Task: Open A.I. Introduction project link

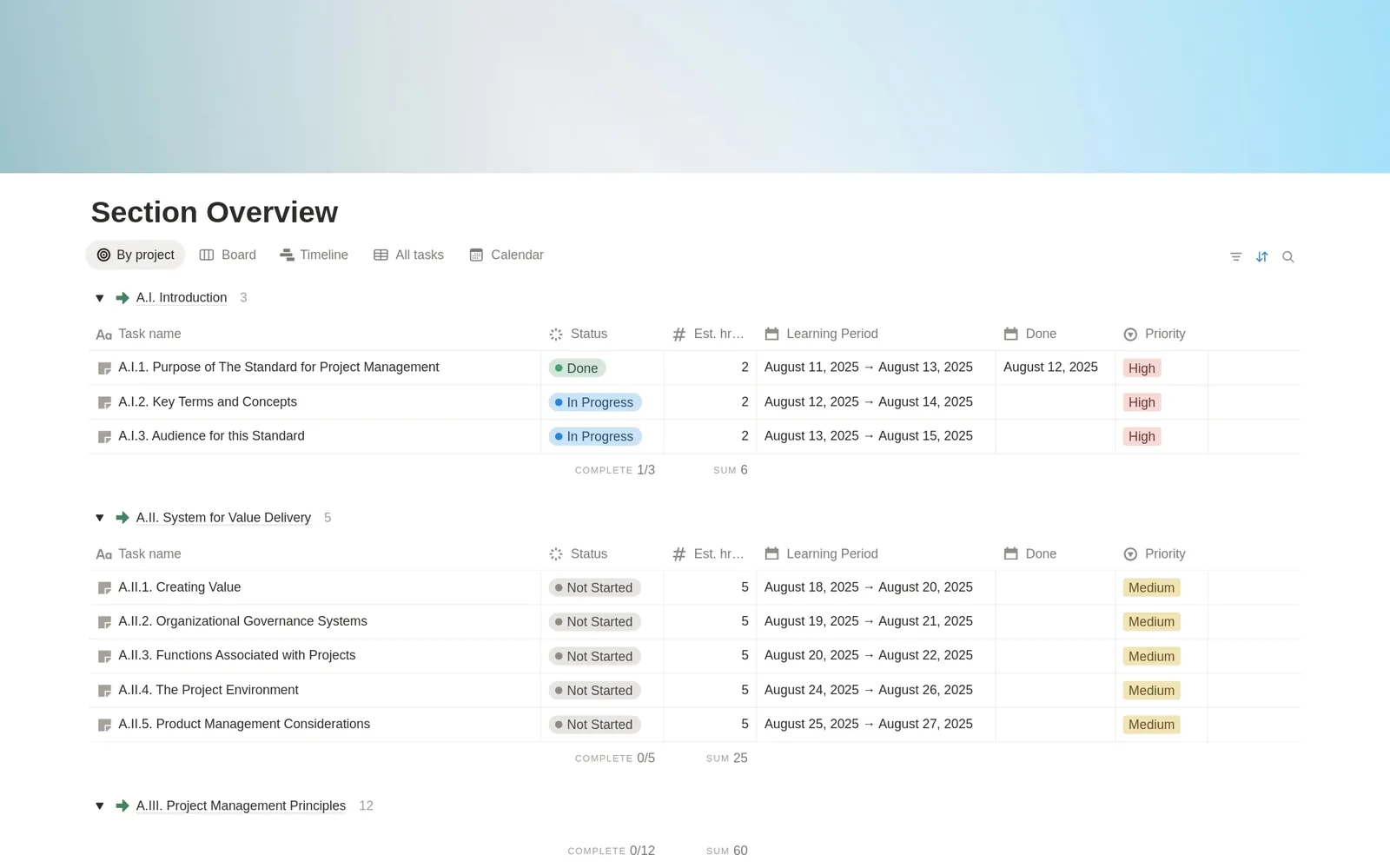Action: (x=182, y=298)
